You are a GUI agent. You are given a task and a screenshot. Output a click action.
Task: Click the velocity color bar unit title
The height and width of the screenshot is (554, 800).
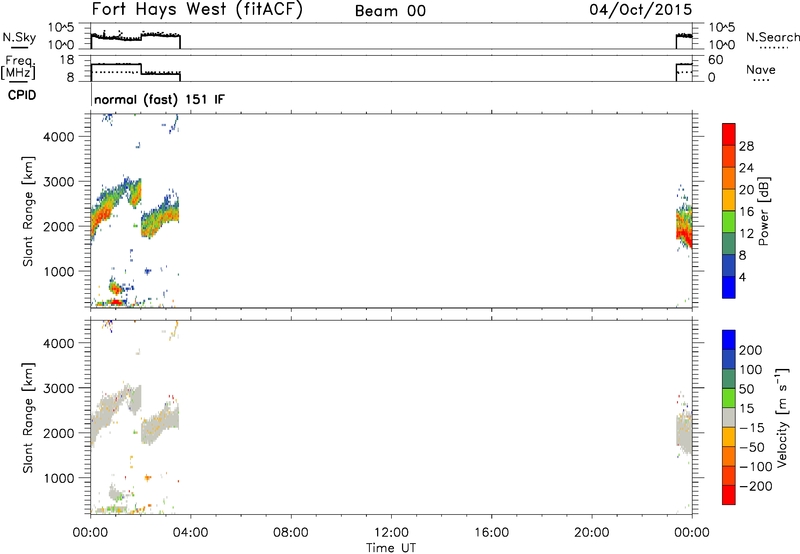(782, 417)
